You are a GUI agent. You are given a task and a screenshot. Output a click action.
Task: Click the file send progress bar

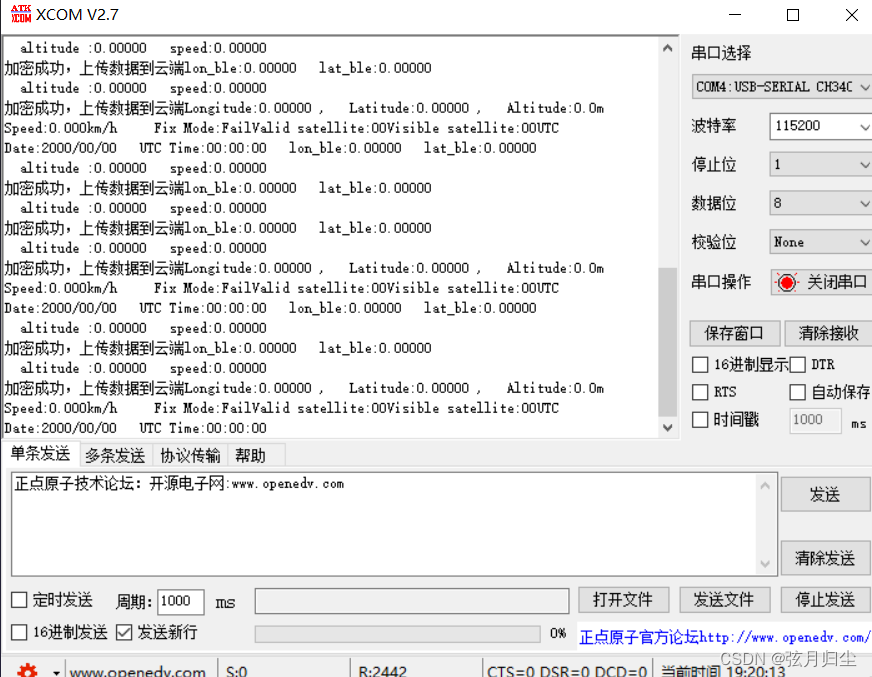pyautogui.click(x=396, y=632)
